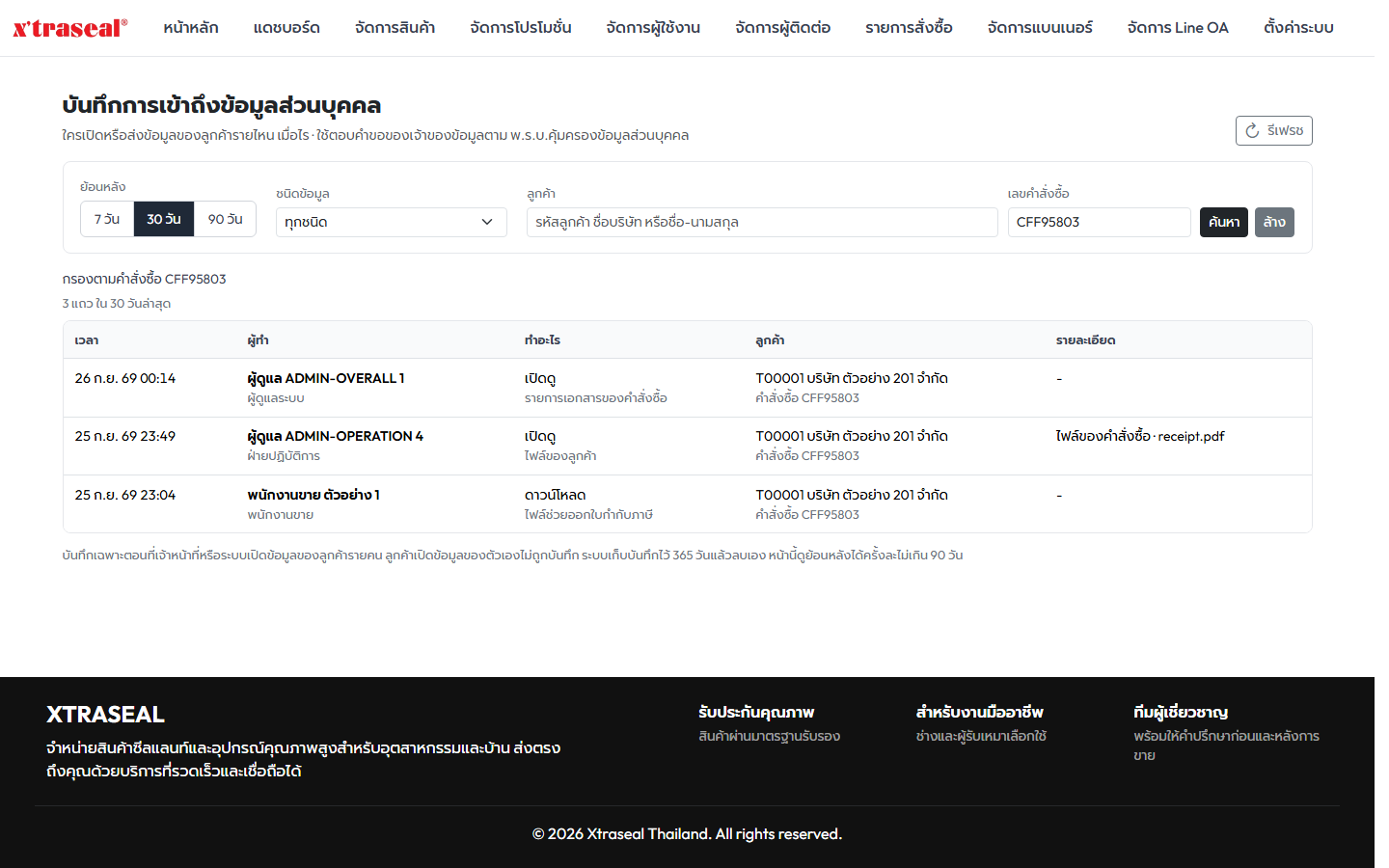Click the x'traseal logo
Image resolution: width=1389 pixels, height=868 pixels.
(x=69, y=28)
